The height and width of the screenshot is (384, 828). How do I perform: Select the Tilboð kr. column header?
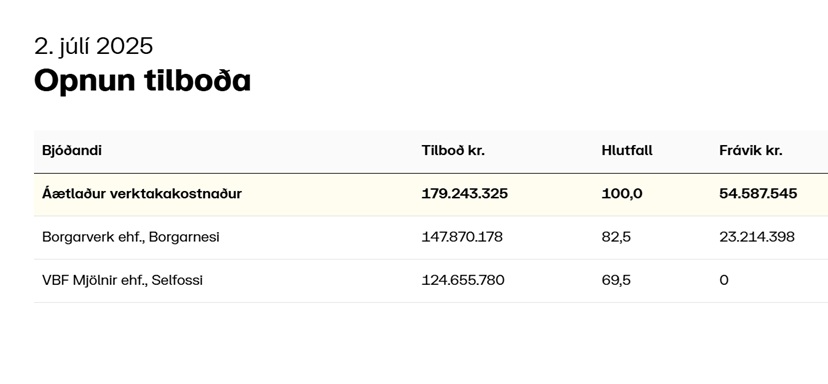click(x=453, y=151)
